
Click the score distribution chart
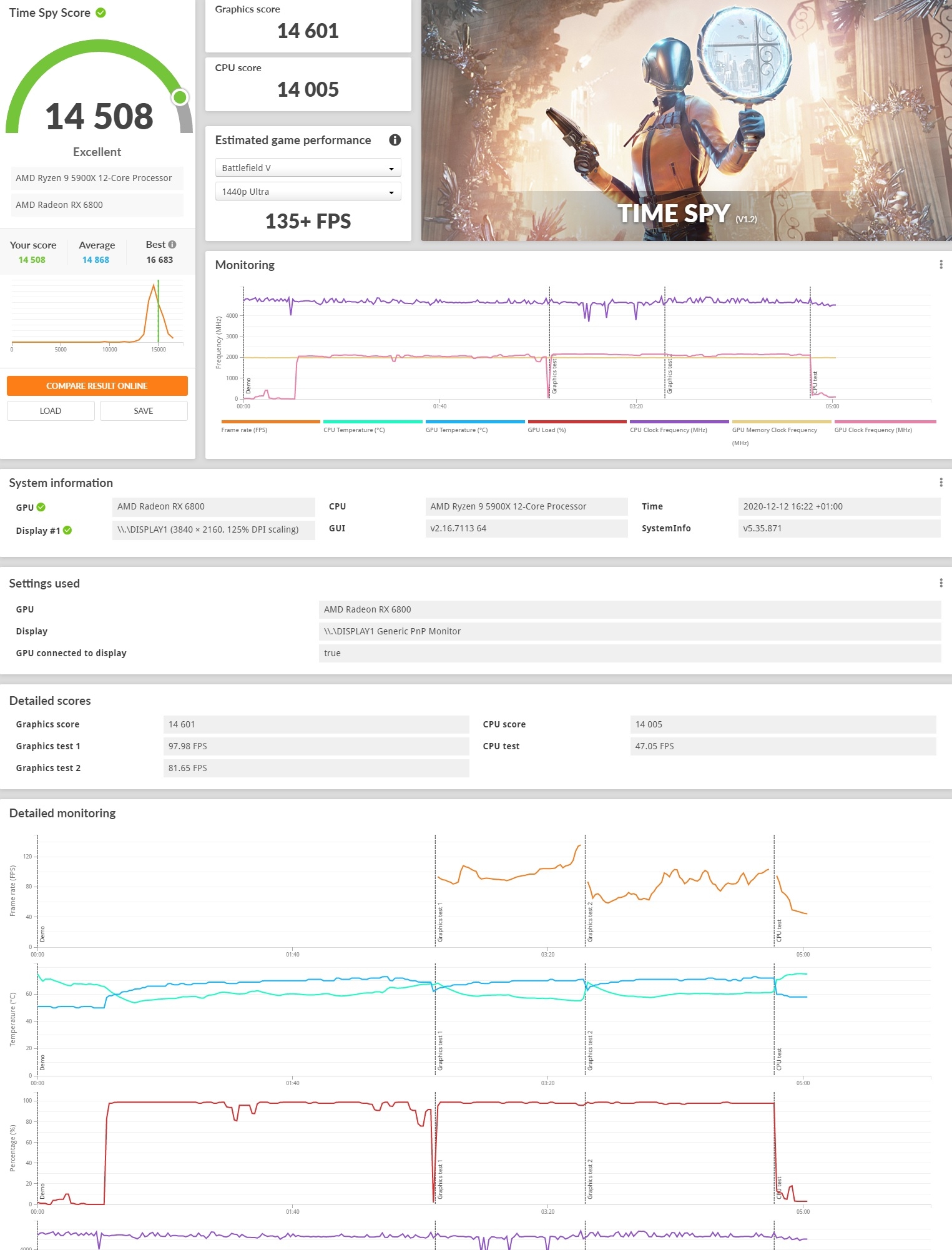tap(97, 316)
